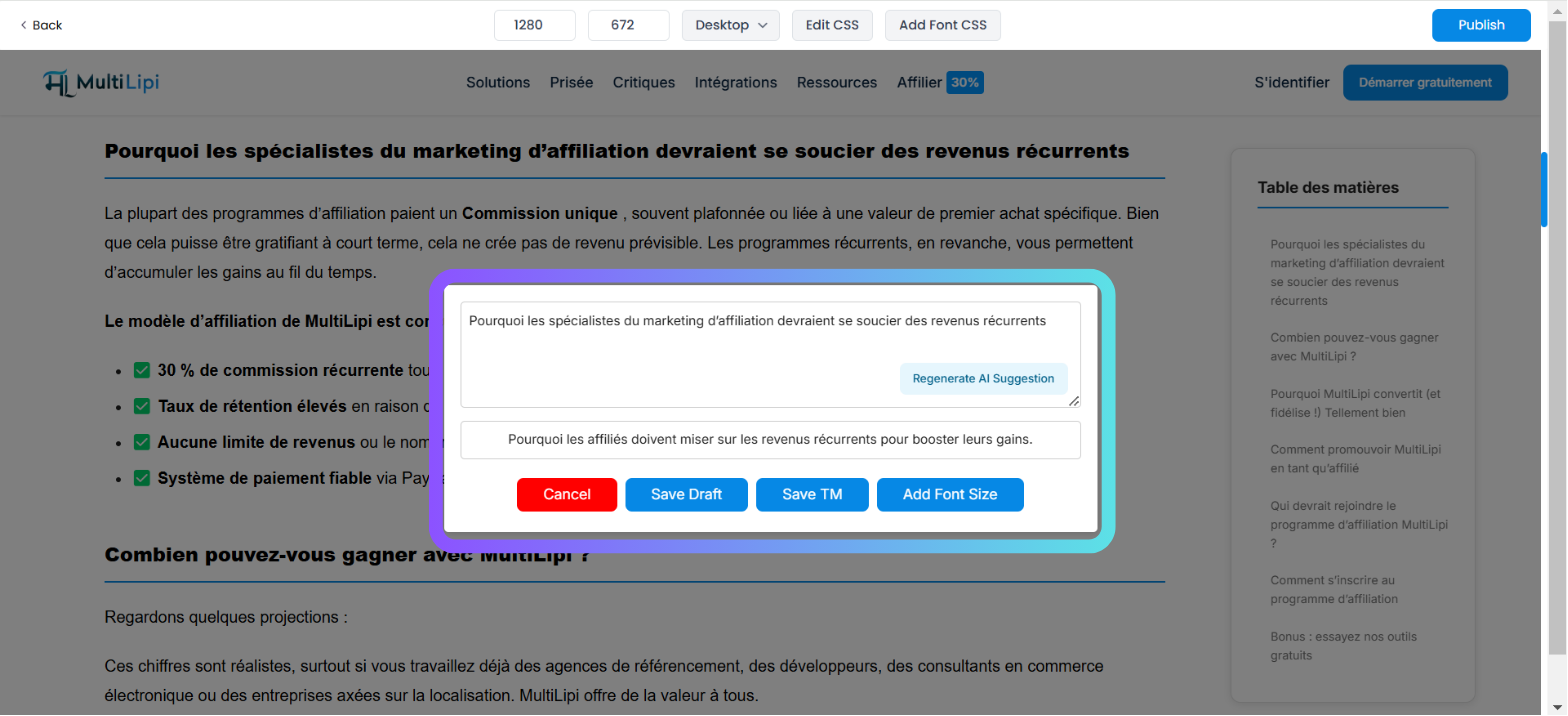Grab the textarea resize handle
The height and width of the screenshot is (716, 1568).
(x=1074, y=400)
